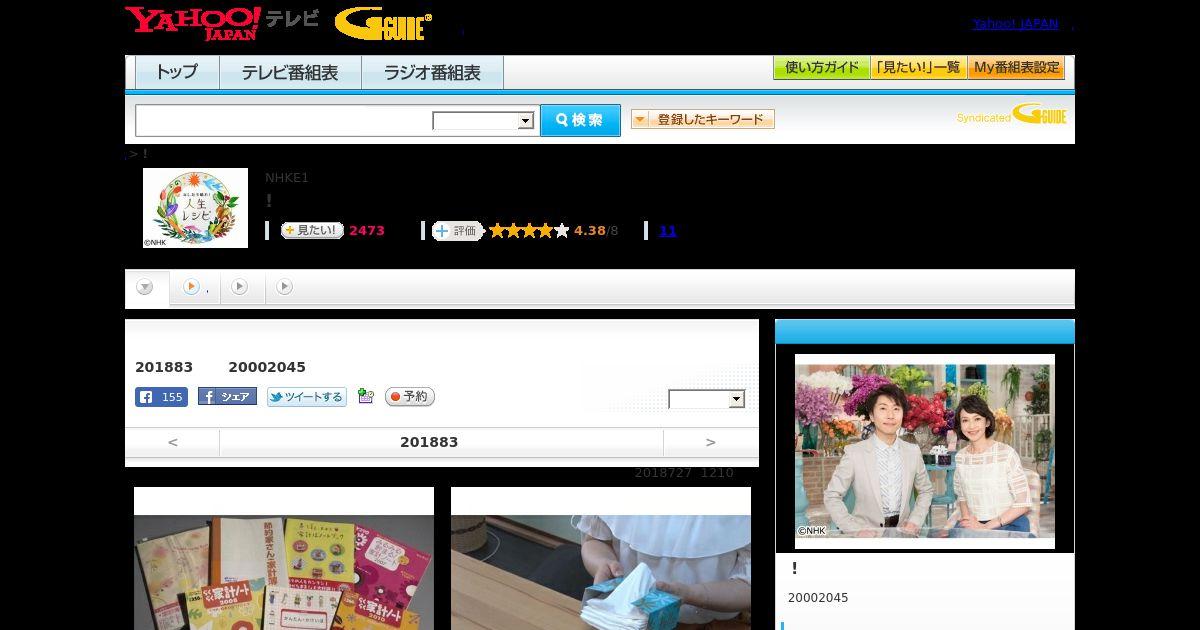Click the Syndicated G-Guide logo
This screenshot has width=1200, height=630.
click(x=1011, y=115)
